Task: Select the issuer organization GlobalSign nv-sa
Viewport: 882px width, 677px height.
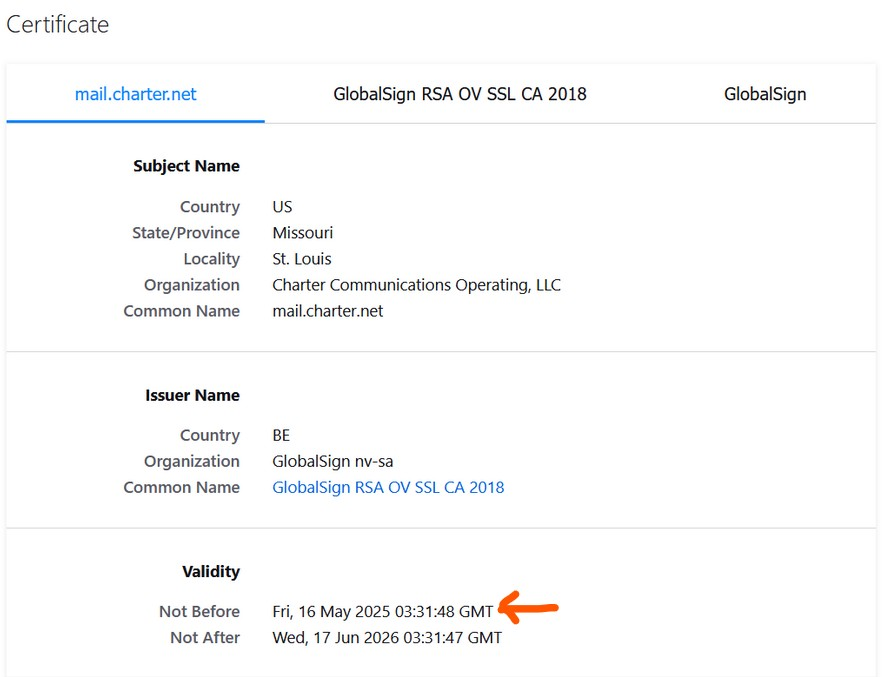Action: point(333,461)
